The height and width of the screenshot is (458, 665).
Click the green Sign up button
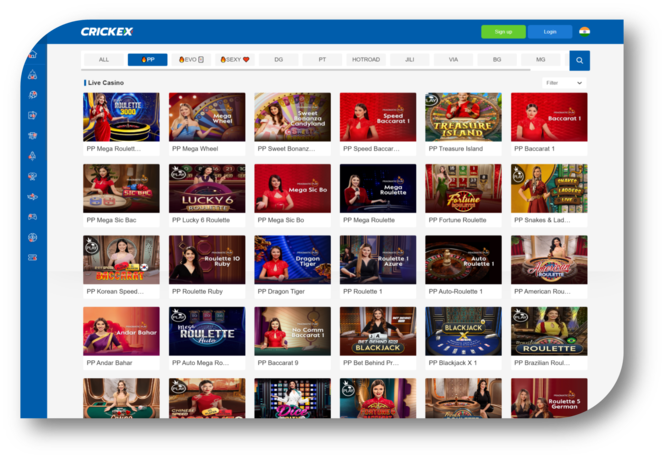tap(503, 32)
